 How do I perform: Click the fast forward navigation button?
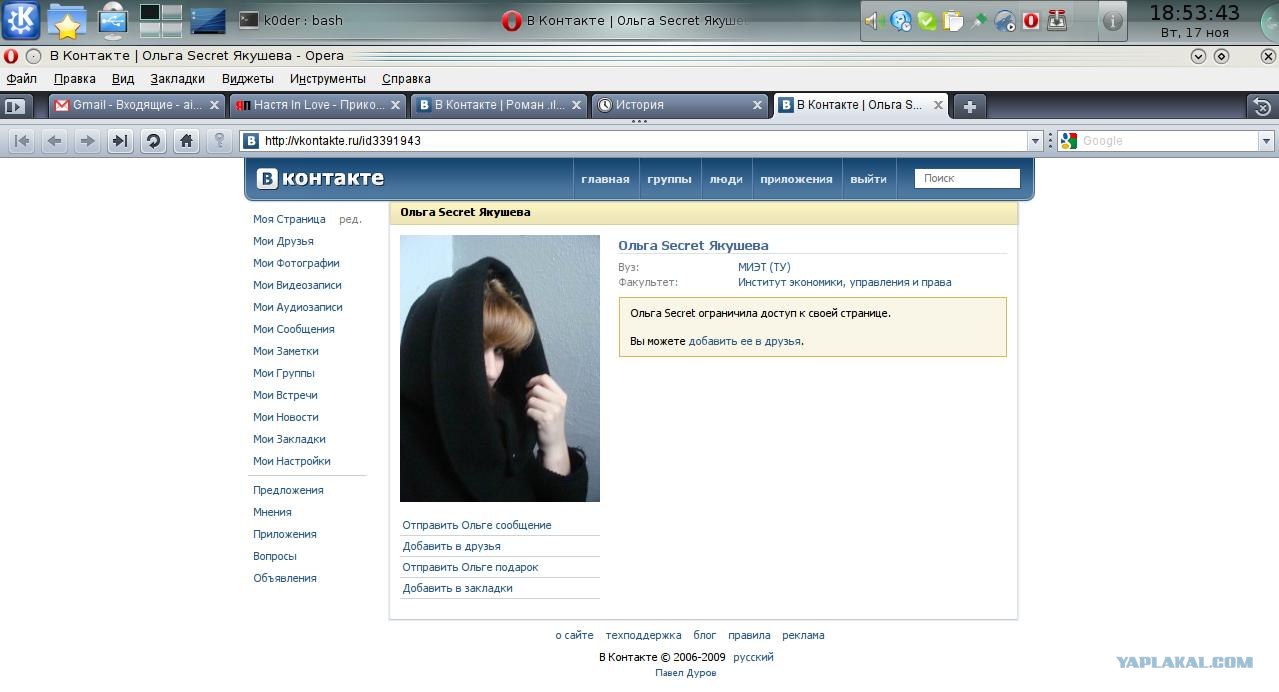[120, 141]
